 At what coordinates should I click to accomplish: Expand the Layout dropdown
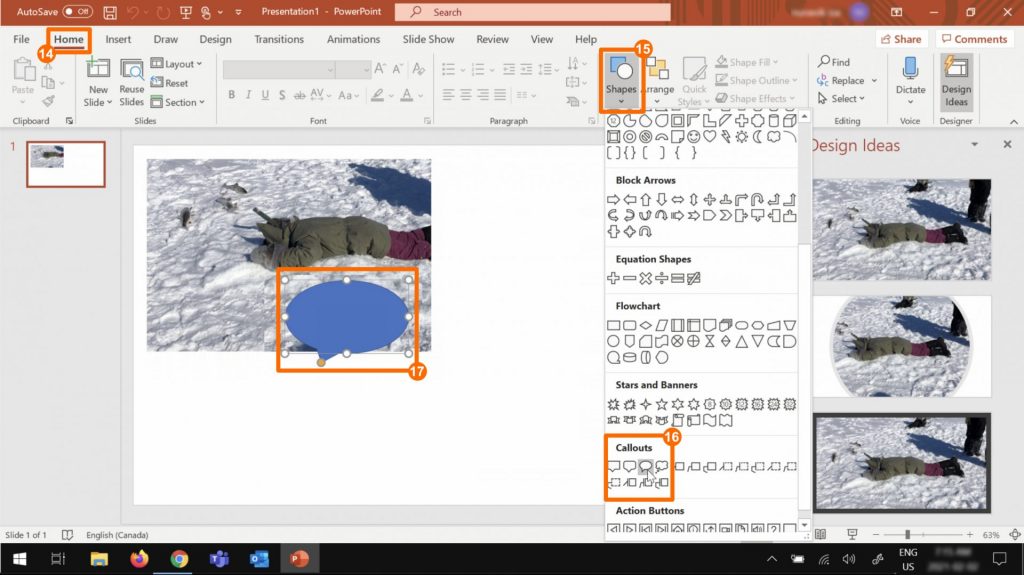[x=177, y=64]
